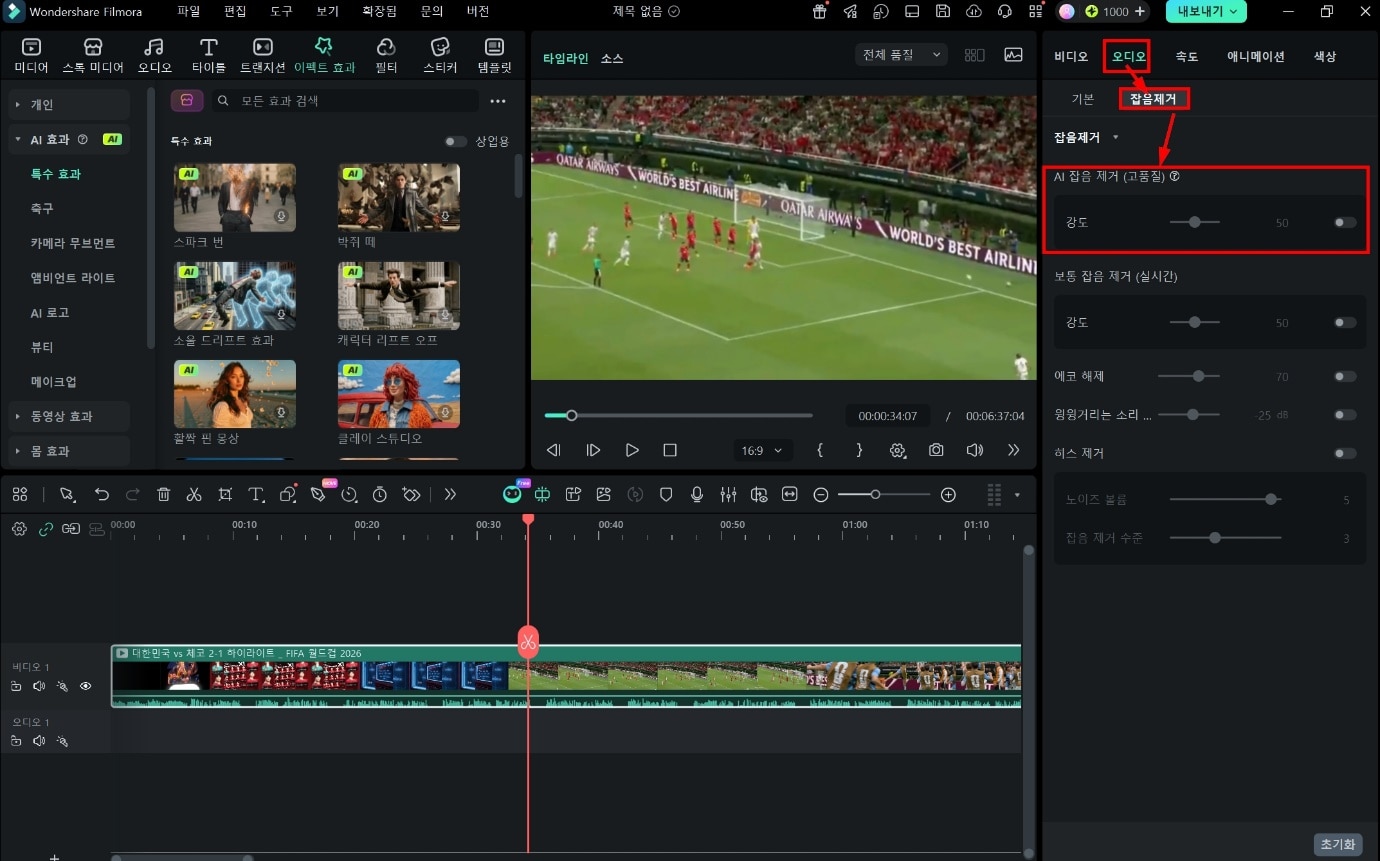Adjust the 에코 해제 slider
Viewport: 1380px width, 861px height.
point(1189,377)
